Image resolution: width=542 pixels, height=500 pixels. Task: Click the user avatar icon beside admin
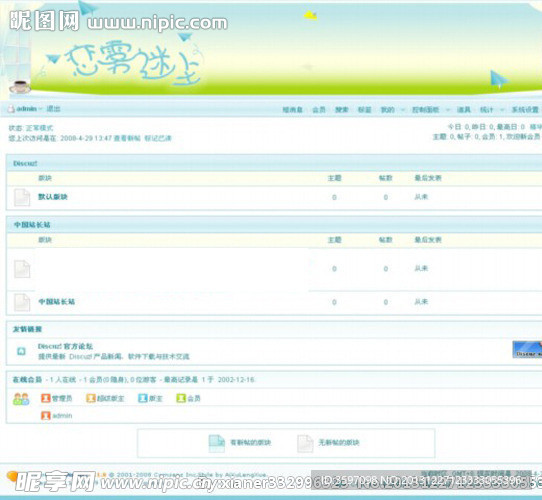(11, 109)
